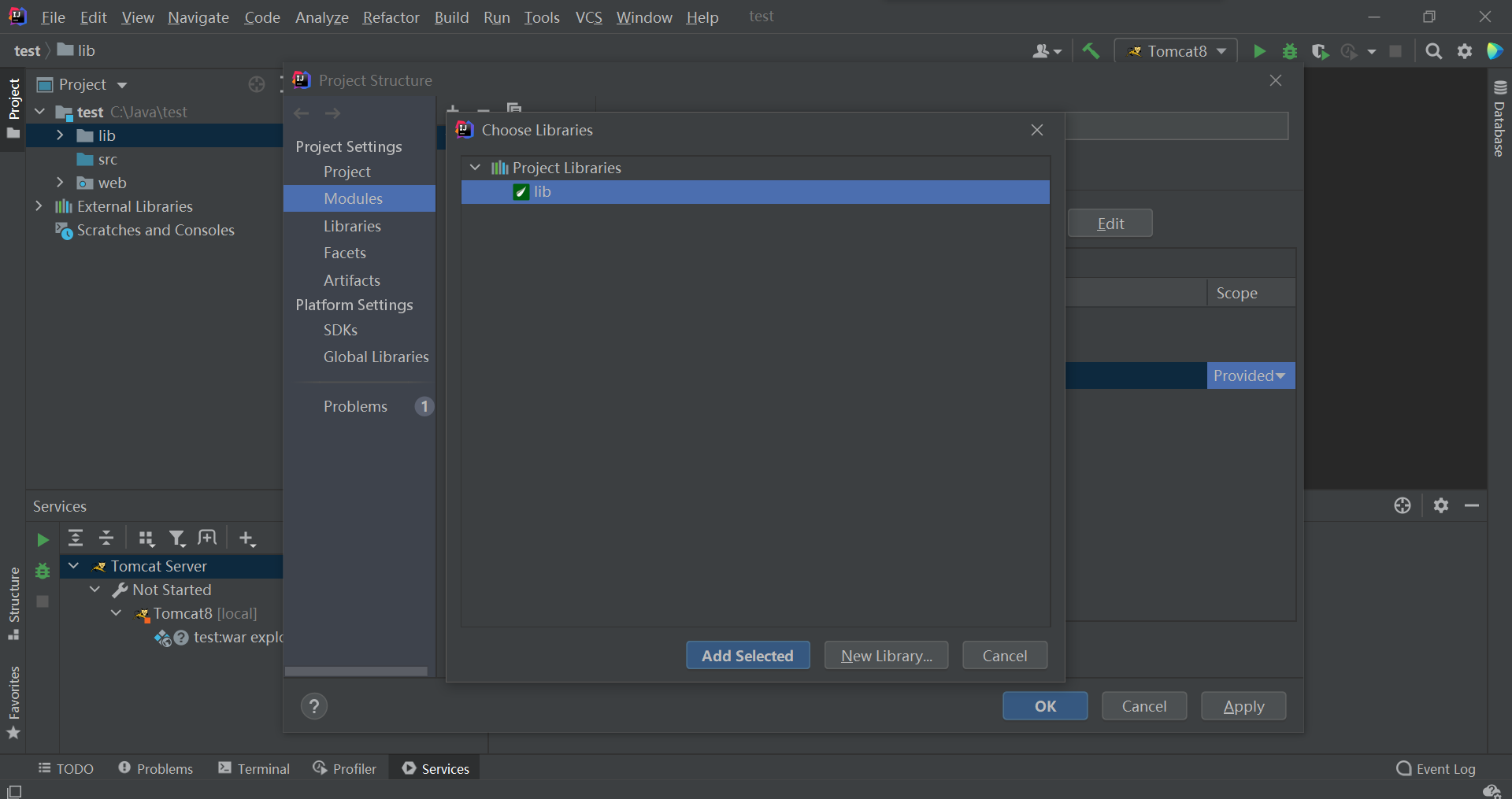Open Problems in Project Structure sidebar
The height and width of the screenshot is (799, 1512).
355,406
